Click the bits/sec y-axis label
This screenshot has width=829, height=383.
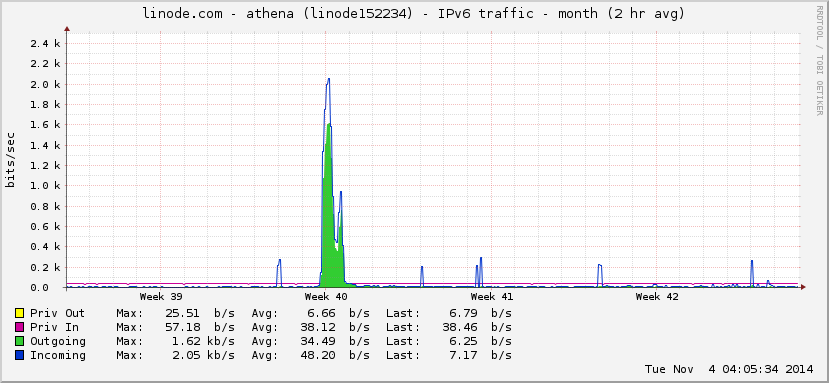click(10, 160)
